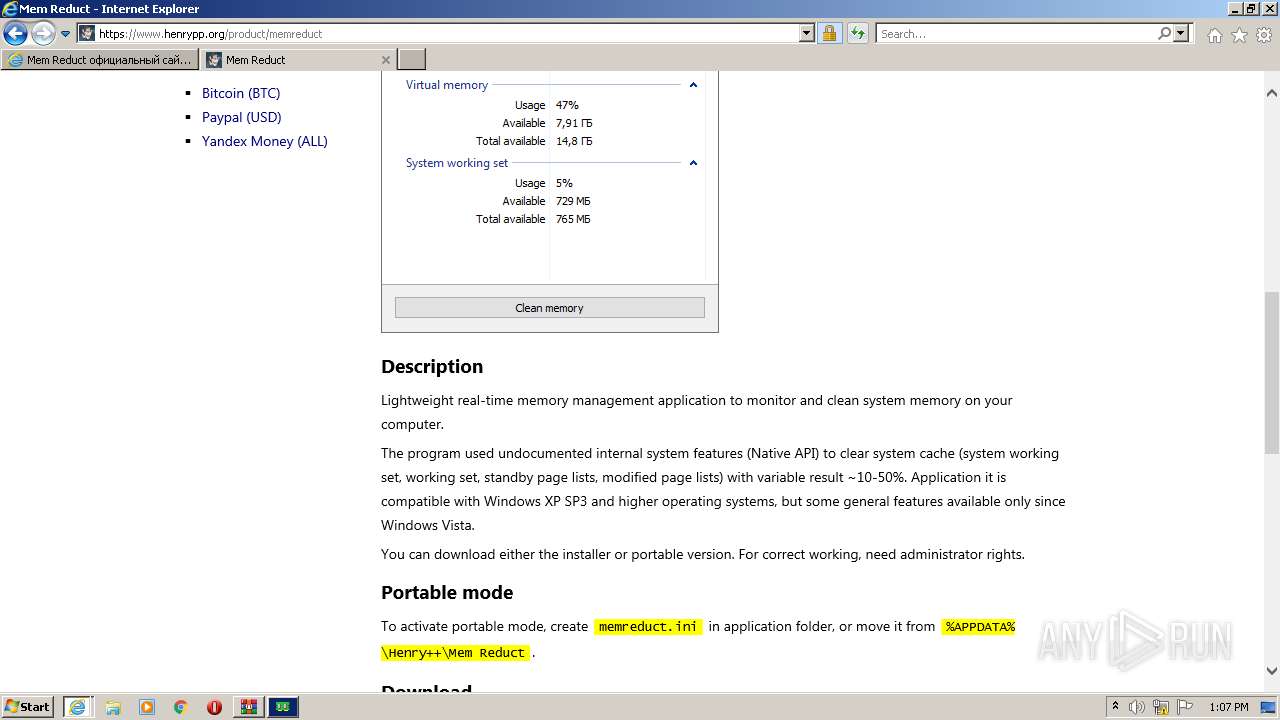Show the security report lock icon
This screenshot has width=1280, height=720.
[x=829, y=34]
